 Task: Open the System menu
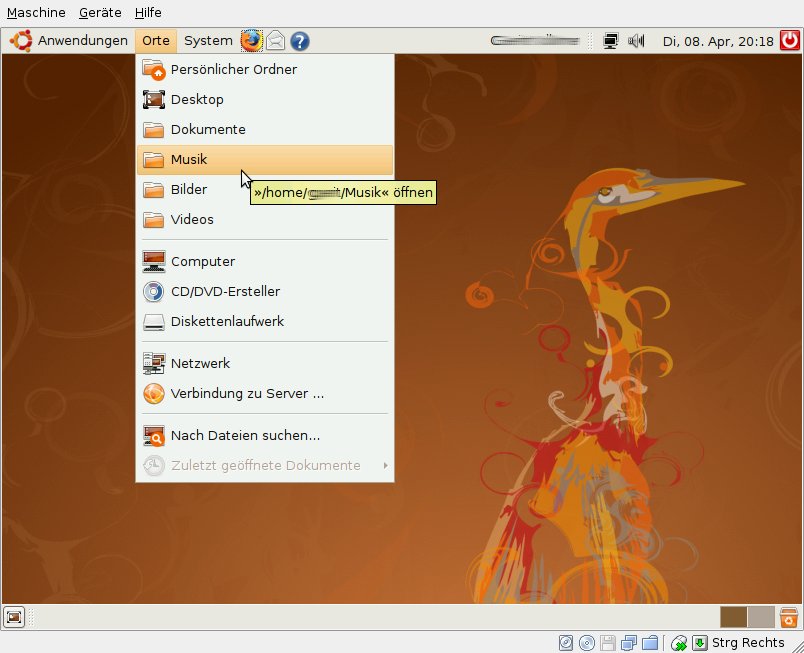click(208, 41)
